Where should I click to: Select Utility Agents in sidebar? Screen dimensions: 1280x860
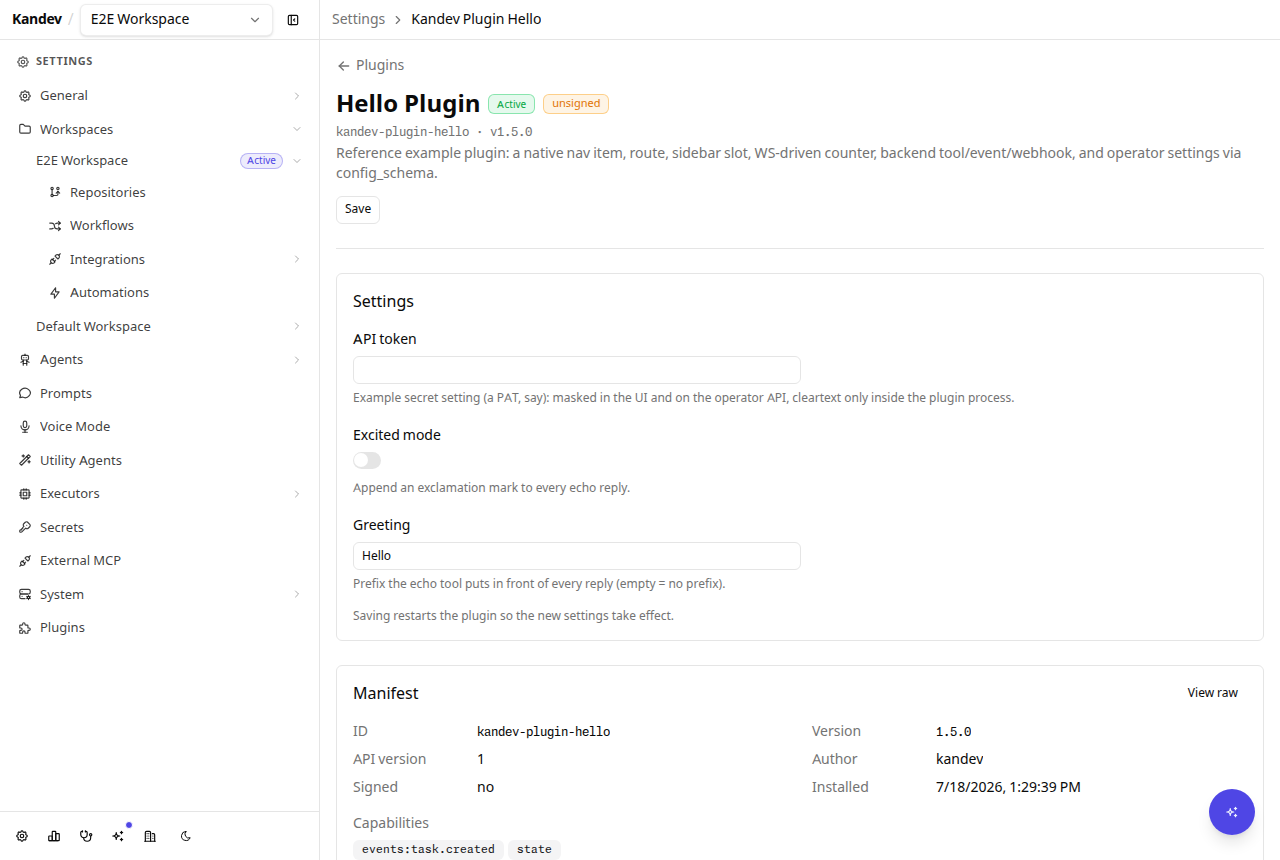(81, 461)
